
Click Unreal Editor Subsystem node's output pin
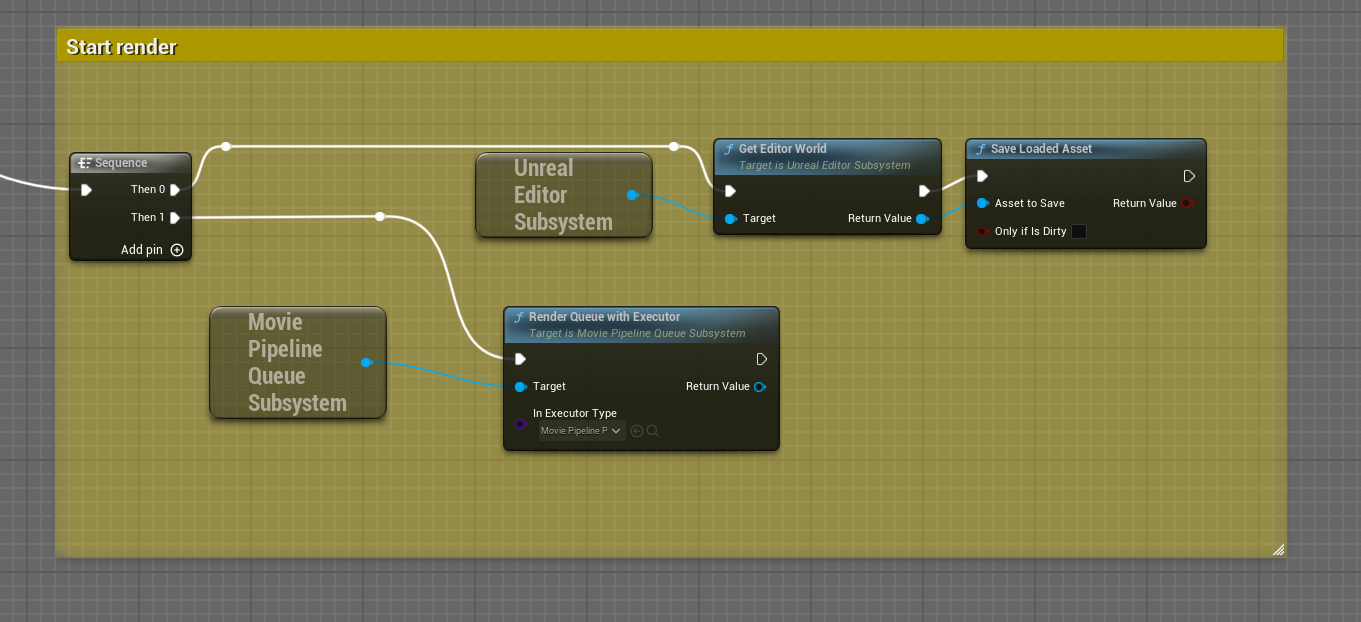point(632,195)
